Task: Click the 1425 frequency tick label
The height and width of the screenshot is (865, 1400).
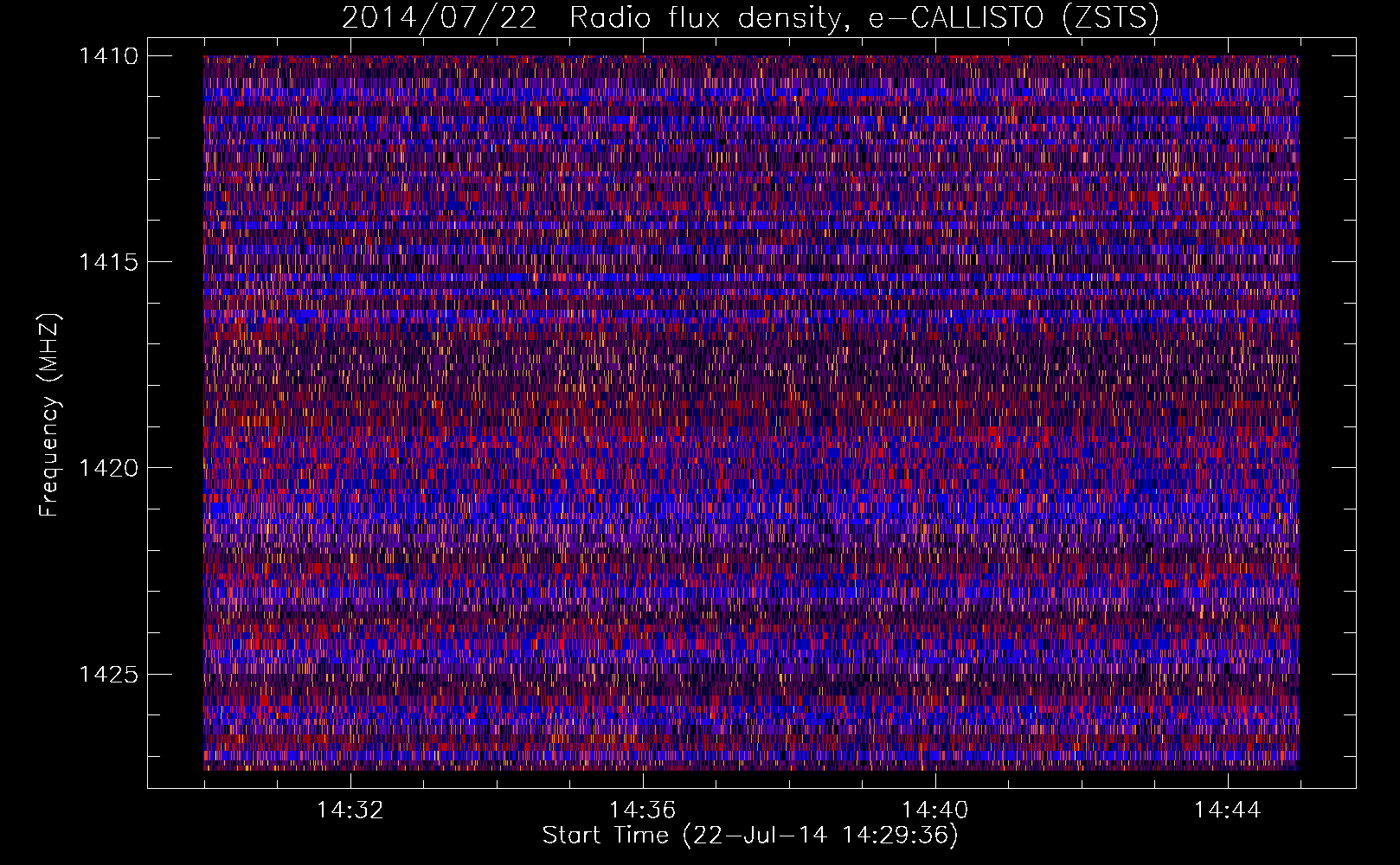Action: click(x=108, y=674)
